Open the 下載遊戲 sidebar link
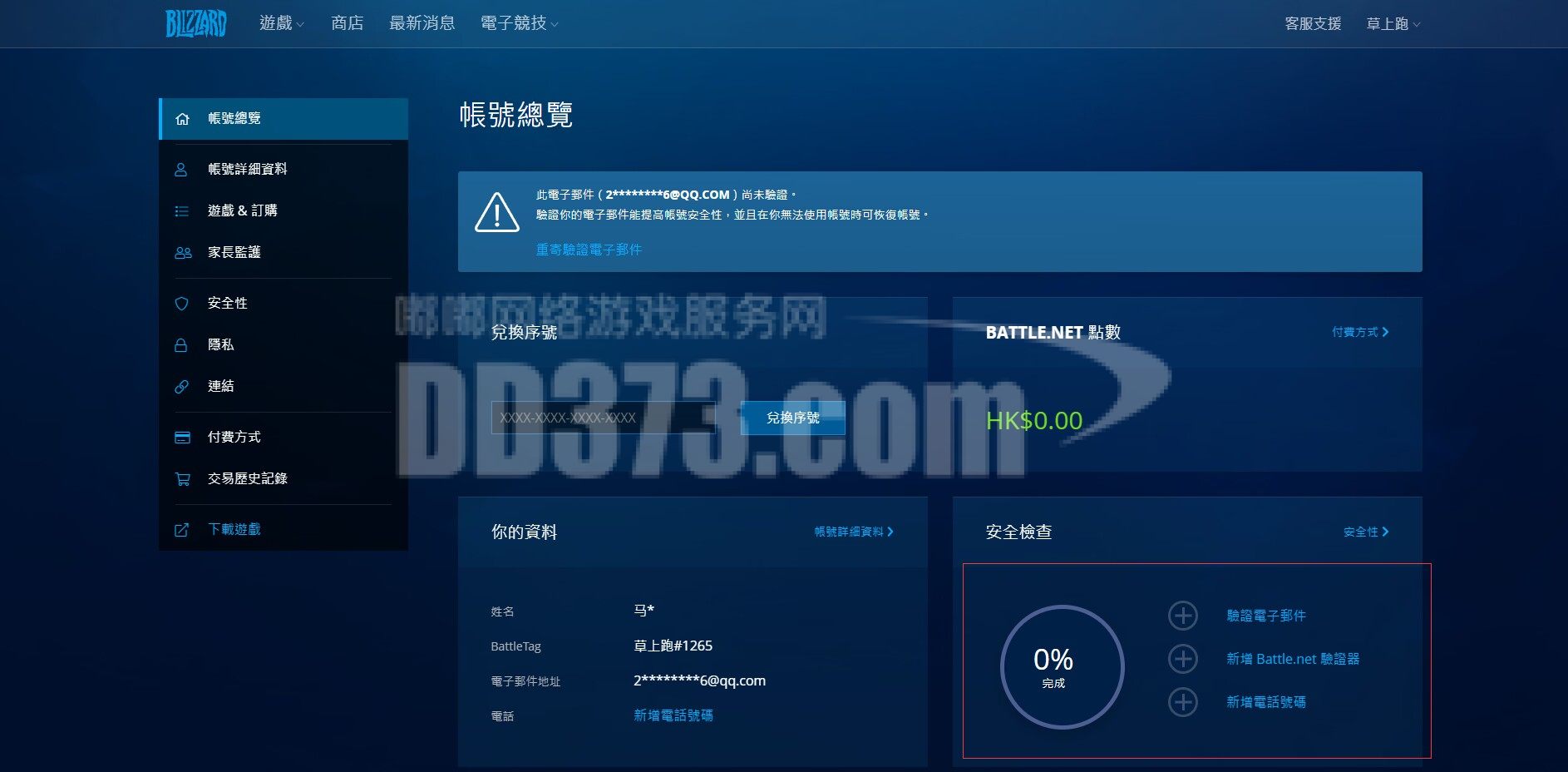1568x772 pixels. point(284,529)
